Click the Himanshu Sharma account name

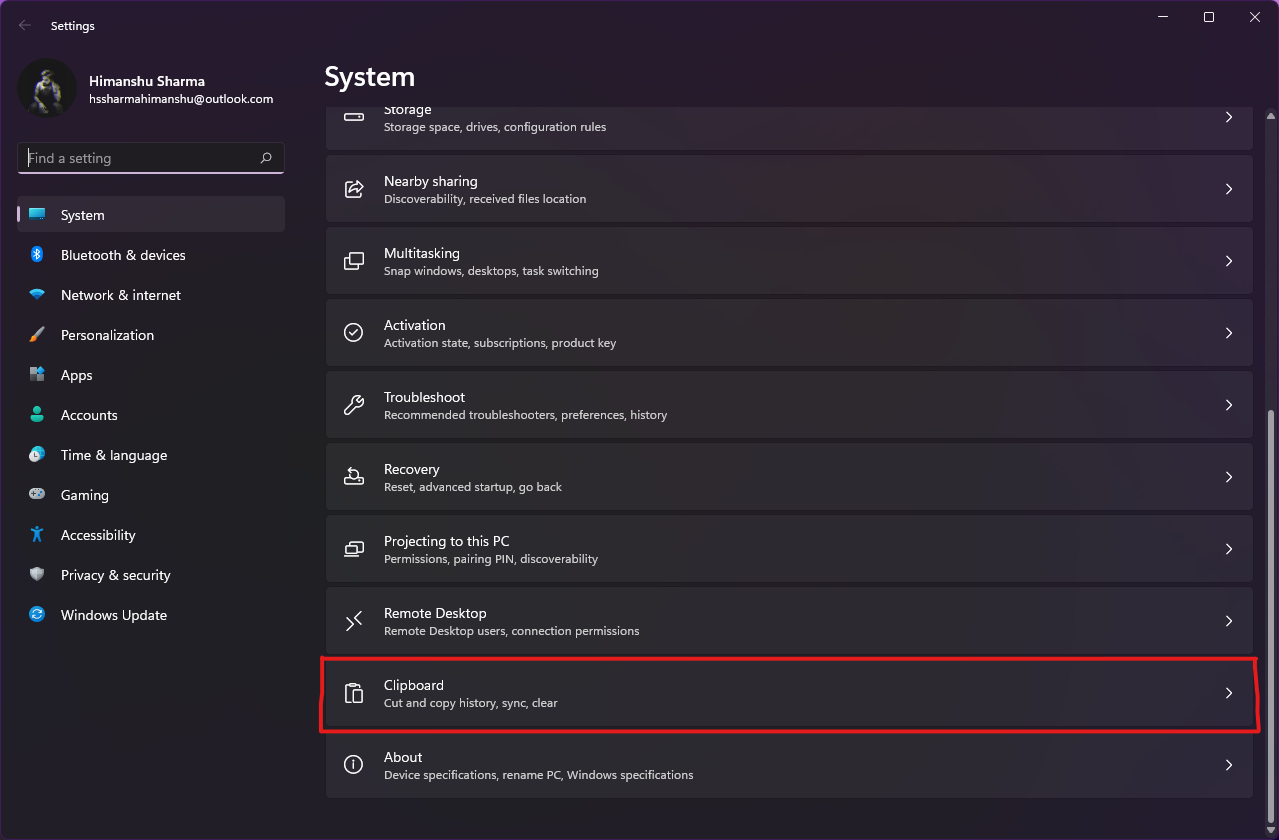click(147, 81)
